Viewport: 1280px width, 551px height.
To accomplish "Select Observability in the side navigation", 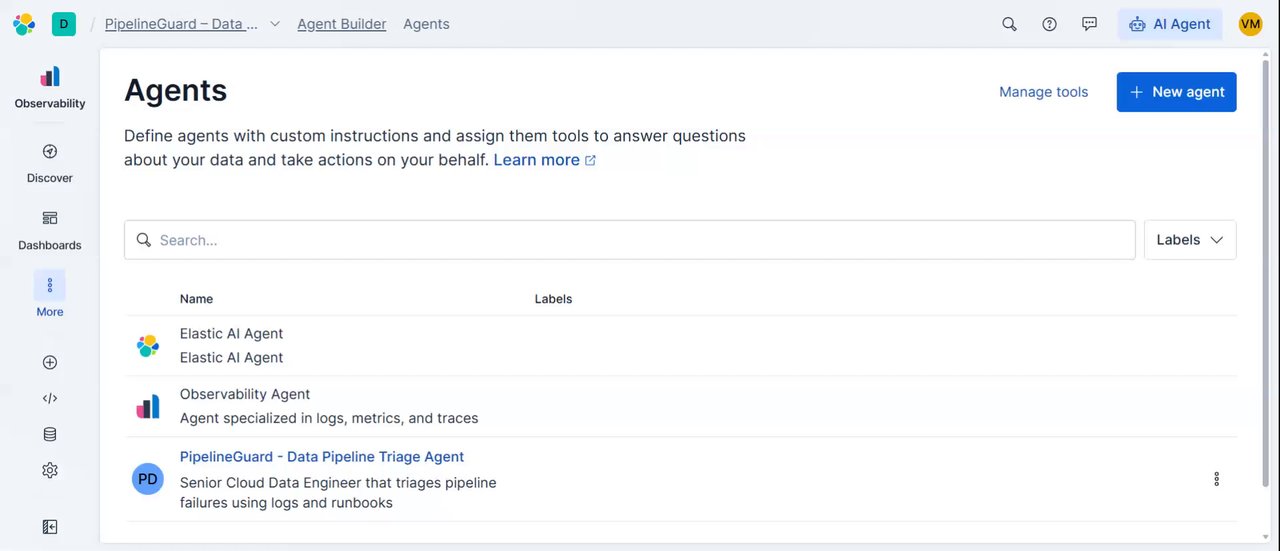I will click(50, 87).
